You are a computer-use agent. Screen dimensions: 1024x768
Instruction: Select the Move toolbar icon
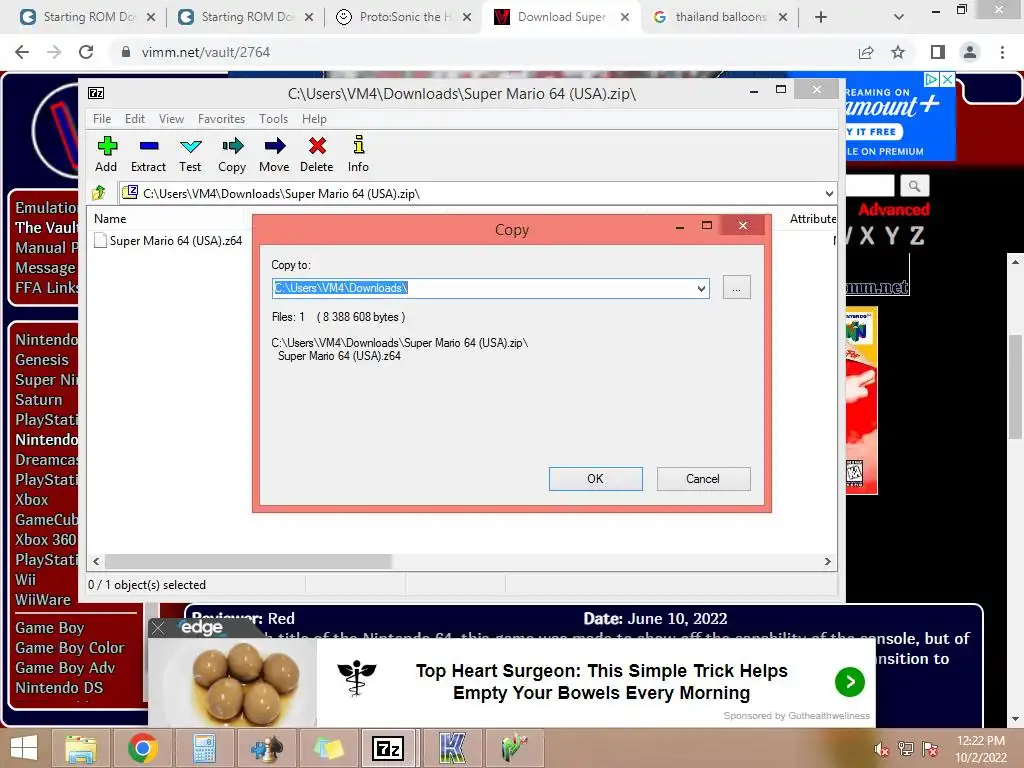tap(274, 155)
